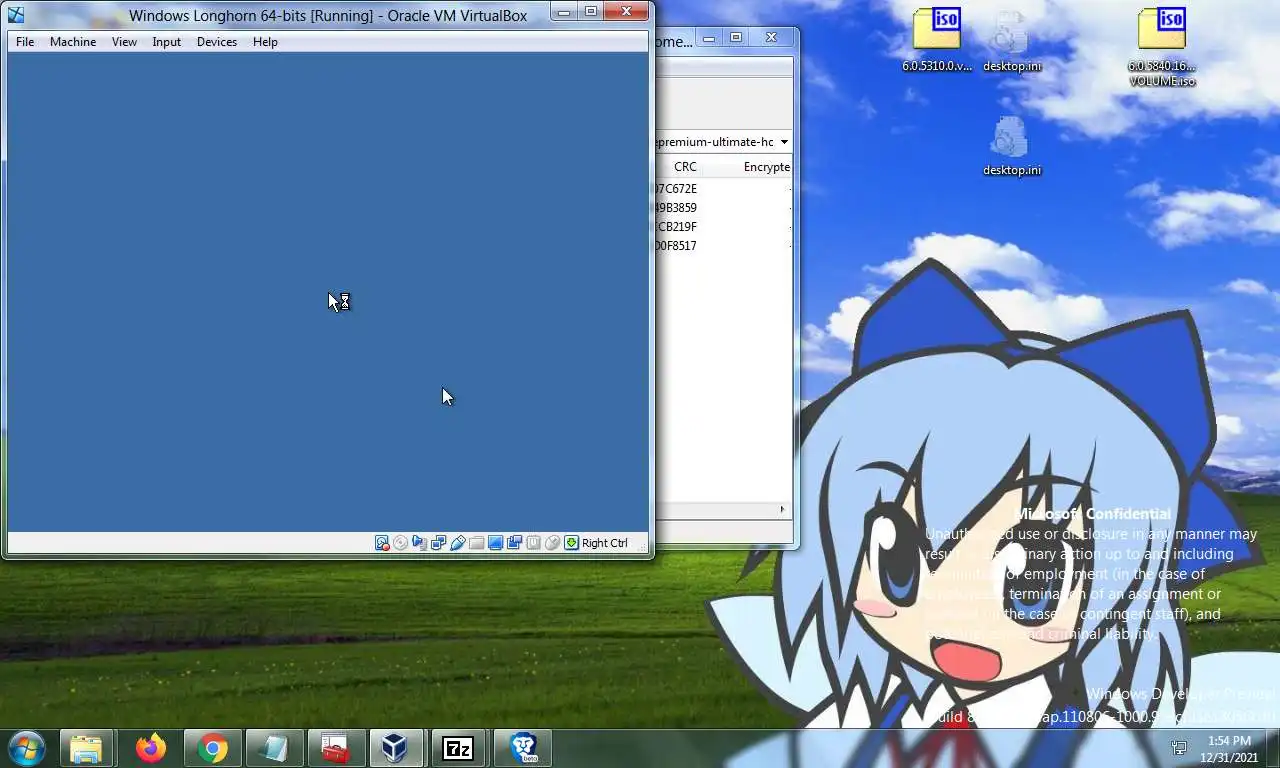This screenshot has width=1280, height=768.
Task: Select the row with CRC ending 0F8517
Action: click(x=724, y=246)
